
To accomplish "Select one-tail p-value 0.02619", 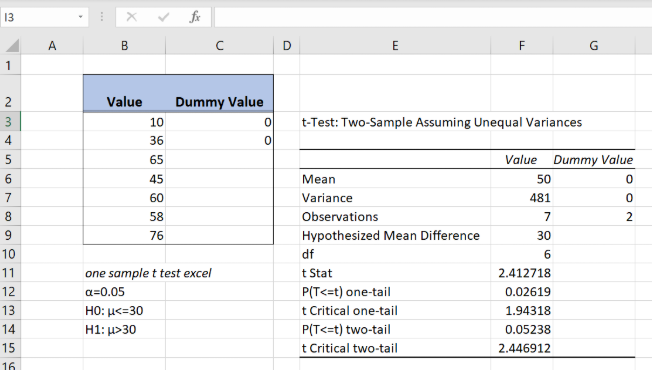I will pos(522,292).
